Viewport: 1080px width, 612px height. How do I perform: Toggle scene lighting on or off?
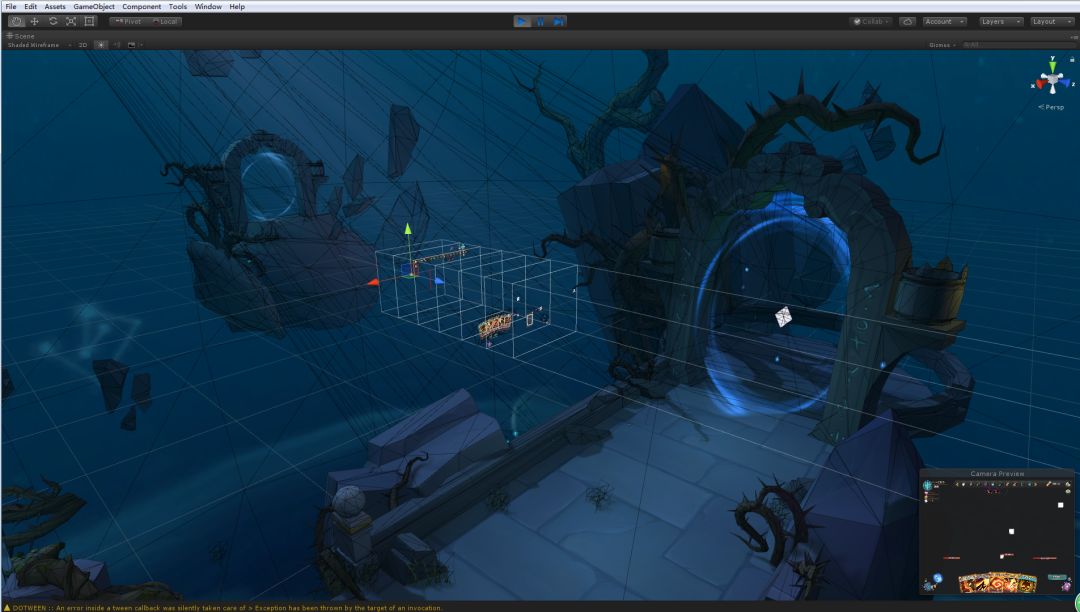tap(100, 45)
